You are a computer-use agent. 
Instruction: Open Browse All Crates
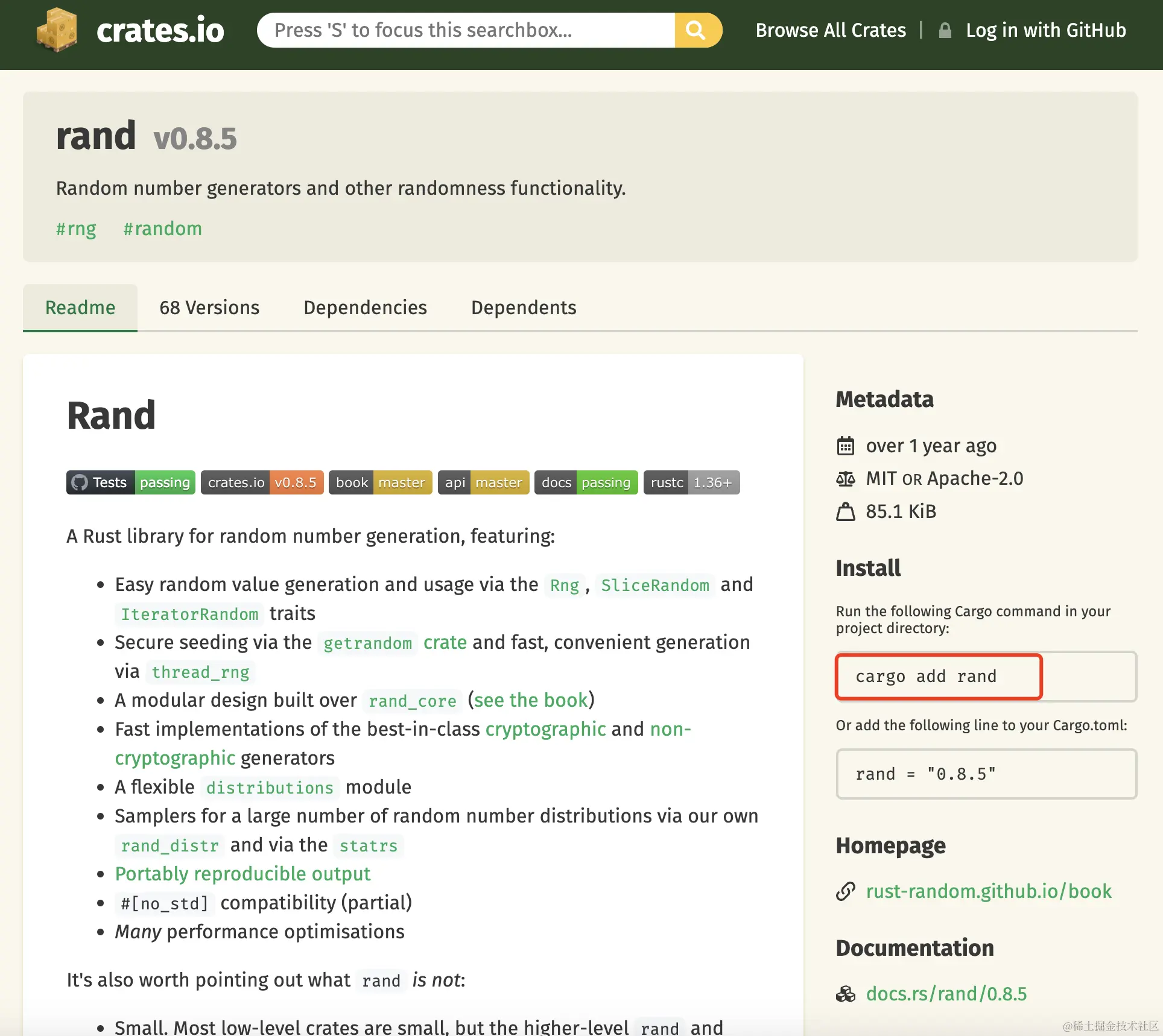coord(831,30)
